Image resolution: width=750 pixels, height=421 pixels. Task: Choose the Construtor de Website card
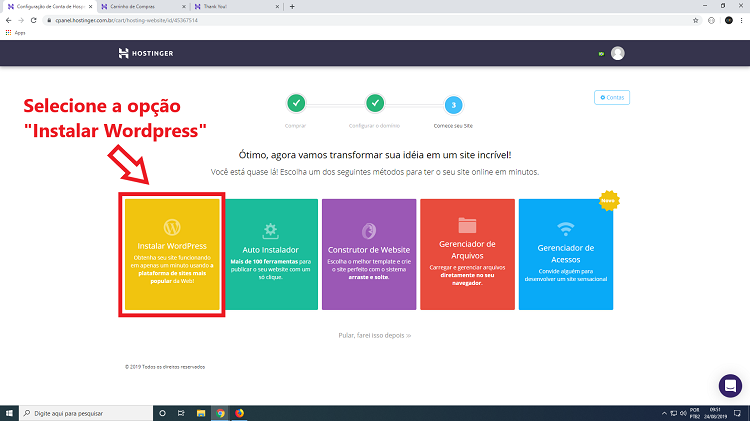pyautogui.click(x=369, y=254)
